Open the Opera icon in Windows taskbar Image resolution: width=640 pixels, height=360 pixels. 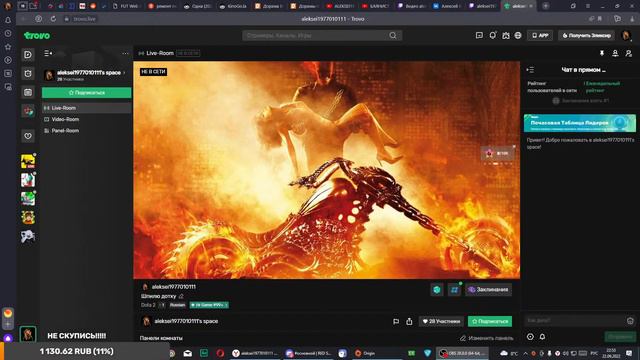tap(220, 353)
